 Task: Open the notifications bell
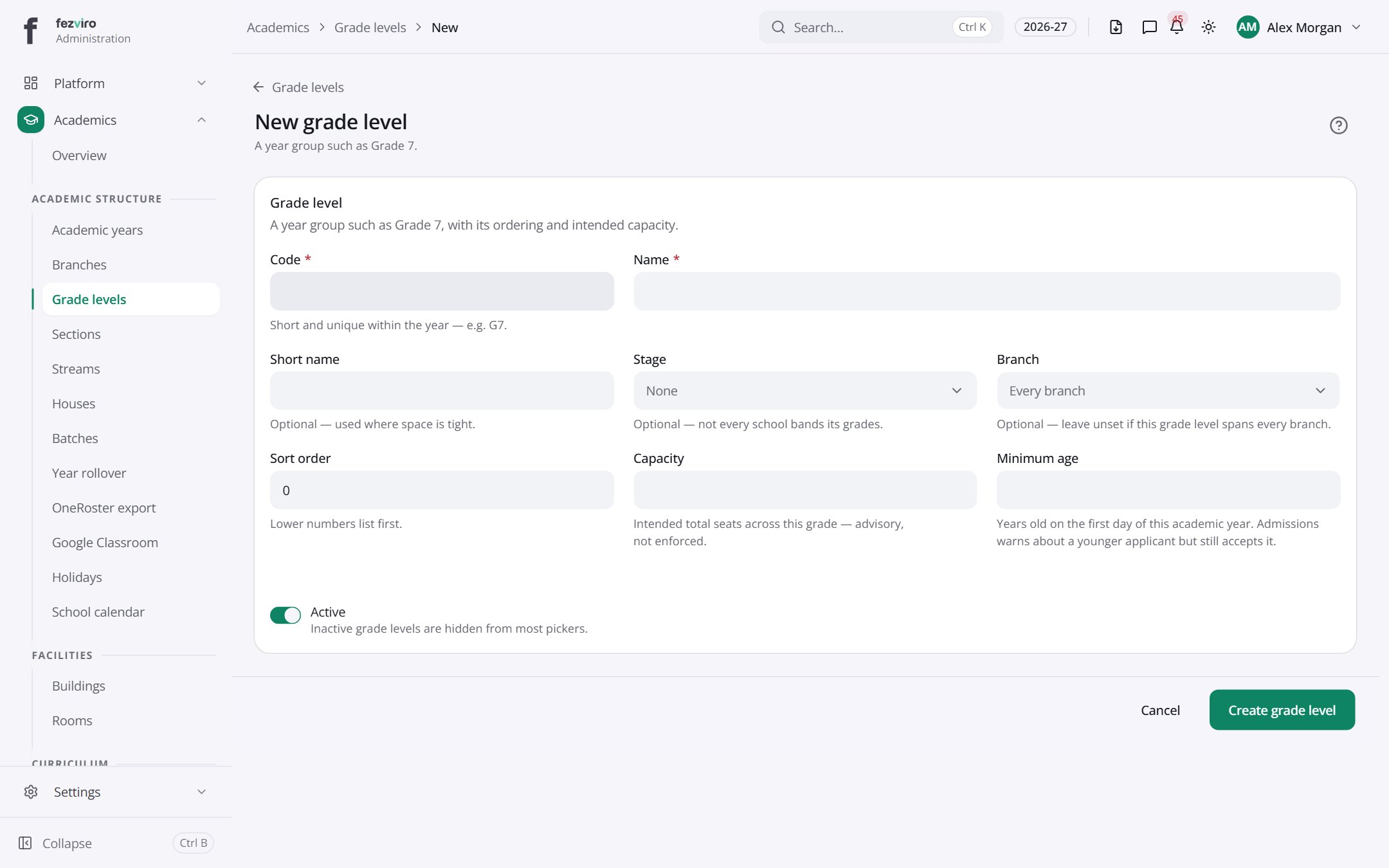click(1177, 27)
